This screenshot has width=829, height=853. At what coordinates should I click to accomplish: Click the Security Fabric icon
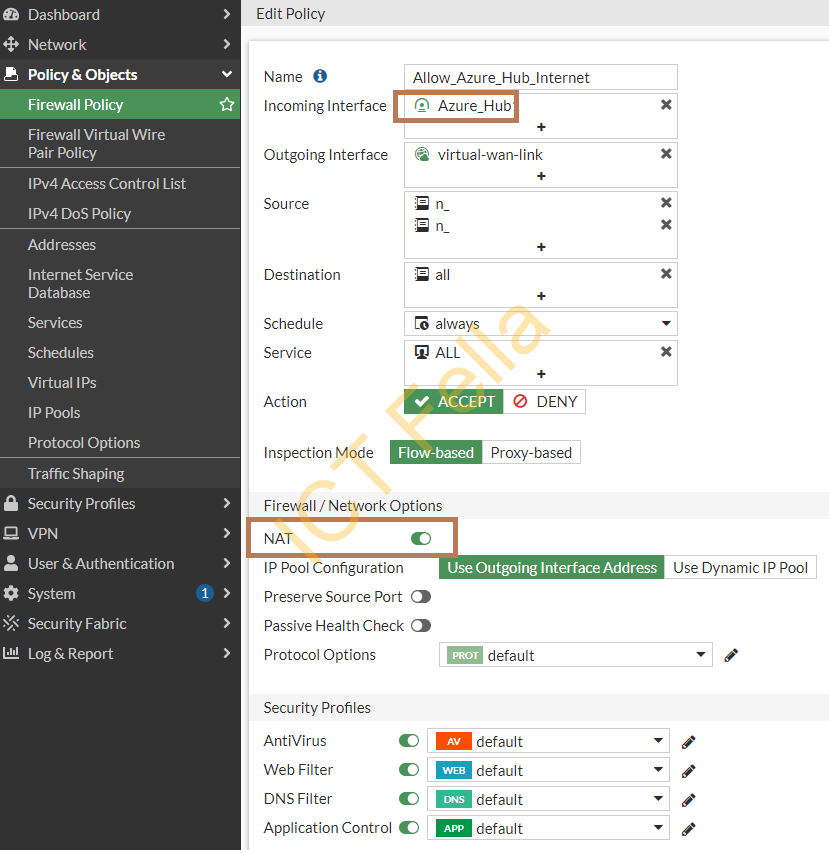[x=11, y=623]
